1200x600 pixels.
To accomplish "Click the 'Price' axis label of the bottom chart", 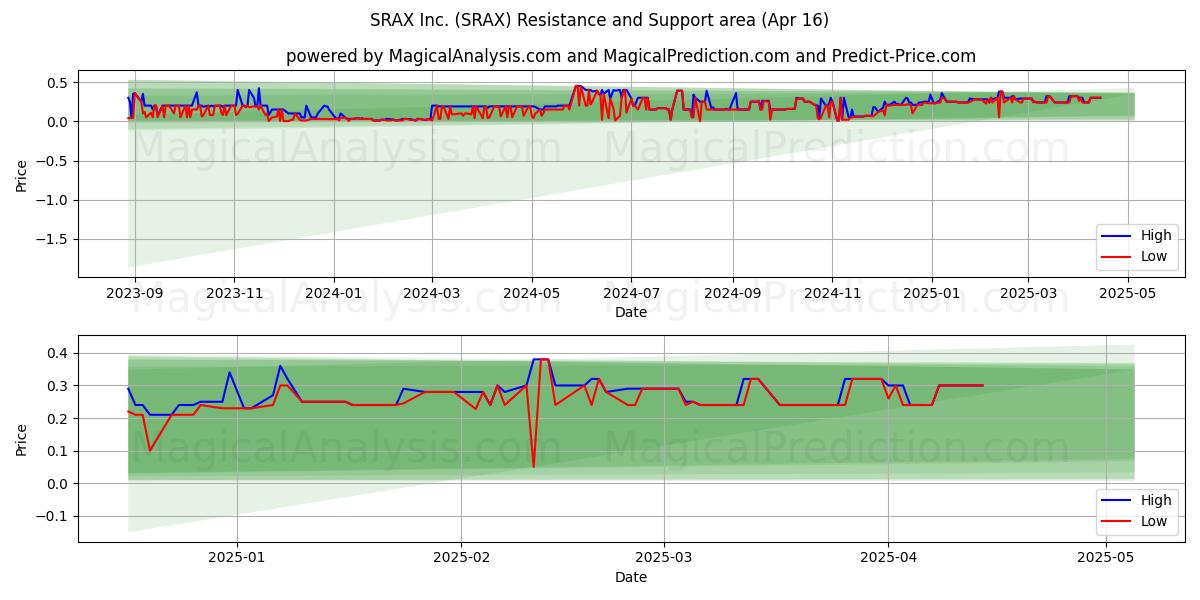I will coord(22,438).
